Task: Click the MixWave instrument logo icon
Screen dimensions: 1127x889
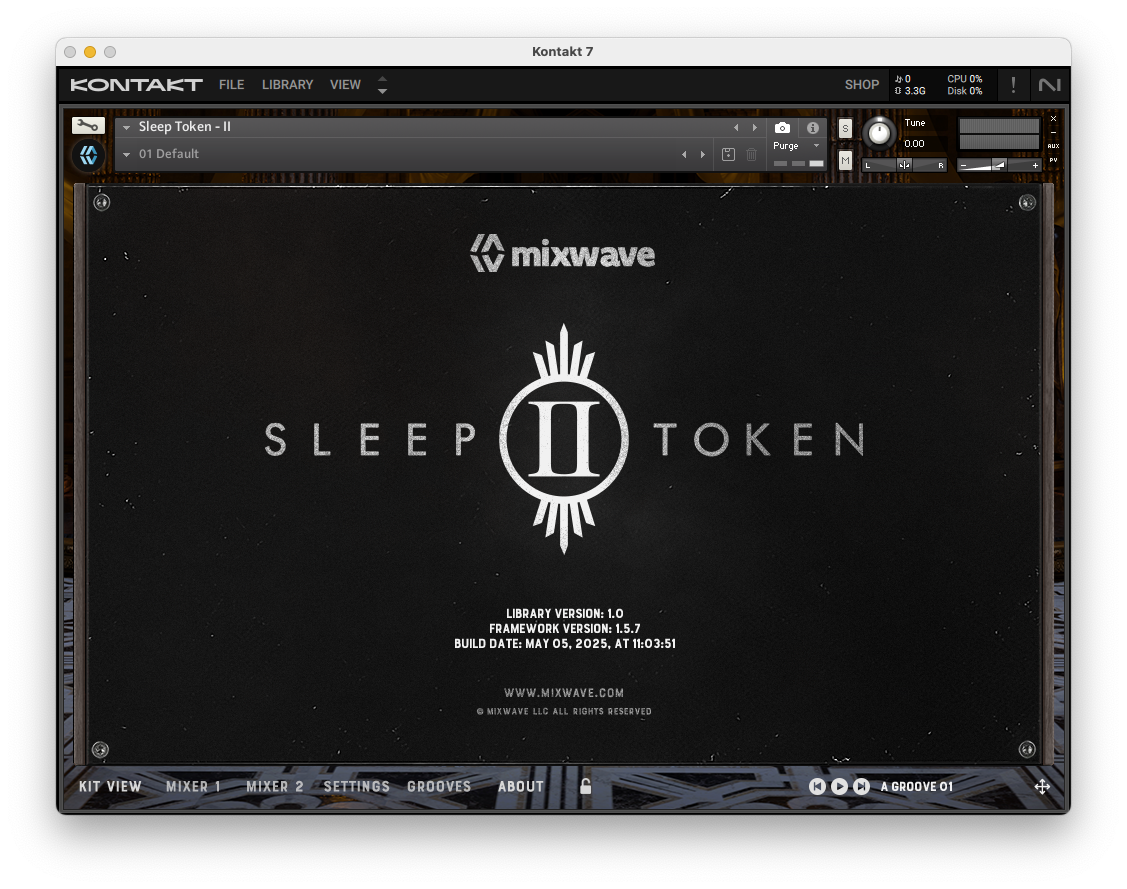Action: [88, 155]
